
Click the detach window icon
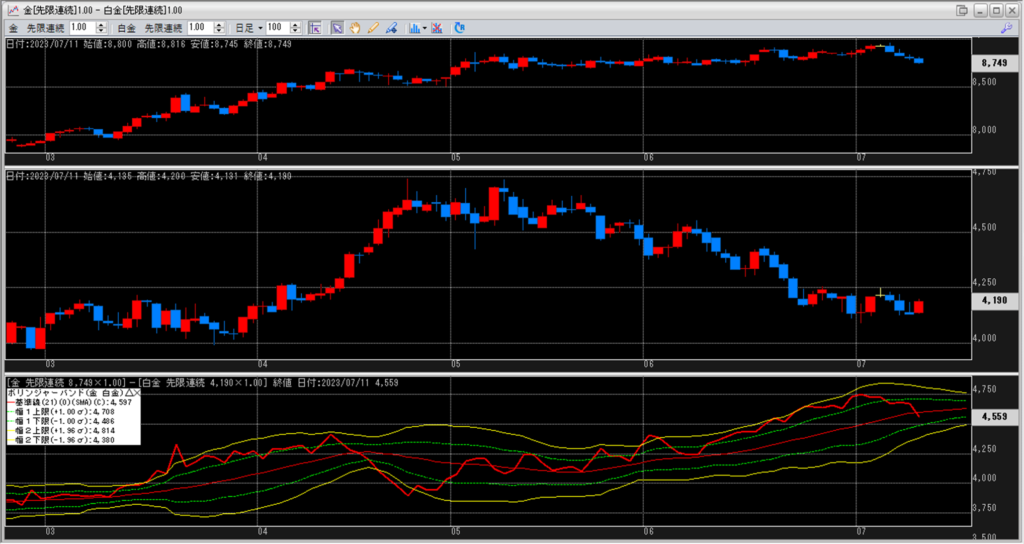click(x=961, y=9)
